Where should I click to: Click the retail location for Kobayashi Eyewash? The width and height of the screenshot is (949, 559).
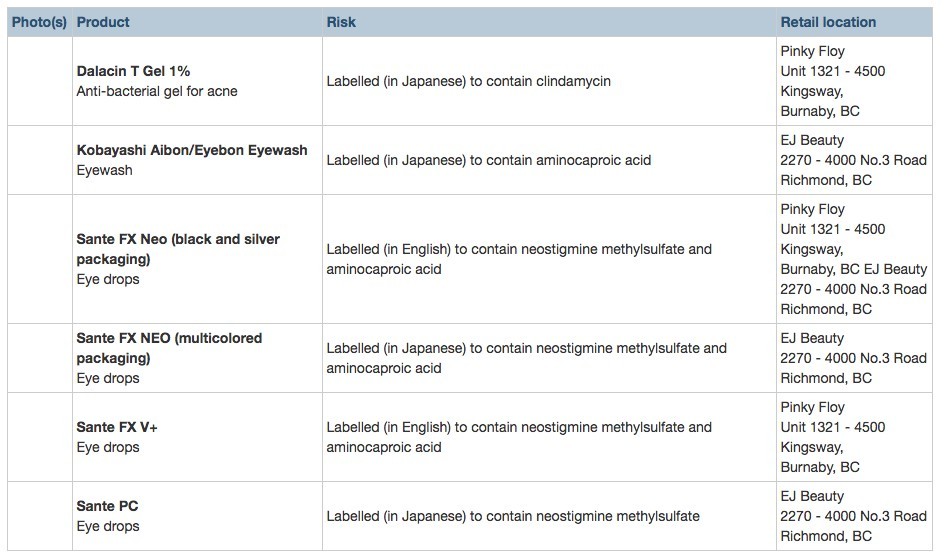(x=853, y=161)
